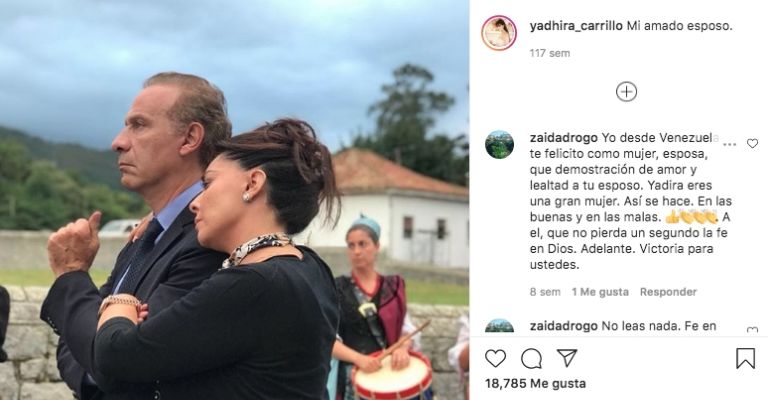
Task: Open the 18,785 Me gusta likes list
Action: point(535,383)
